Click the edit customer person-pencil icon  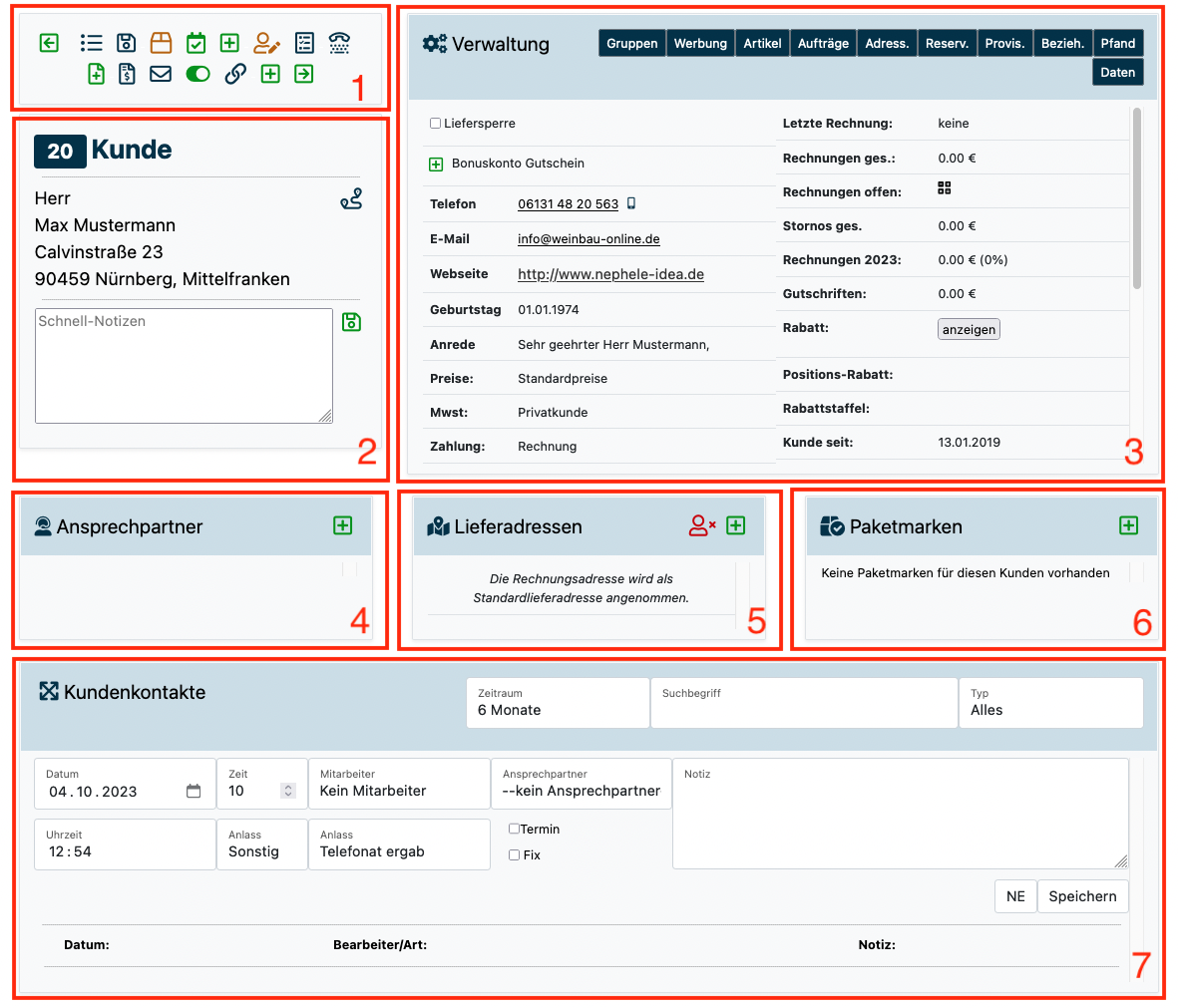(x=266, y=43)
